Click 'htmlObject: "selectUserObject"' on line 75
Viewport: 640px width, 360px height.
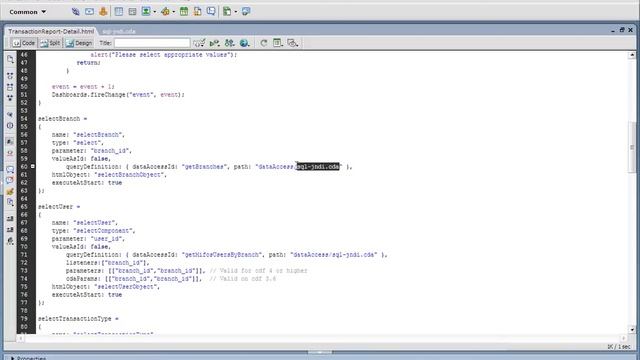(x=106, y=287)
